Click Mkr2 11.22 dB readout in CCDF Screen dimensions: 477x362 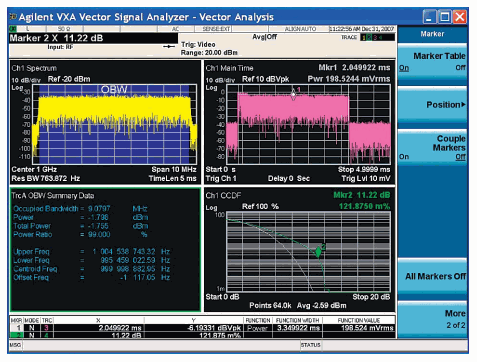pyautogui.click(x=362, y=195)
